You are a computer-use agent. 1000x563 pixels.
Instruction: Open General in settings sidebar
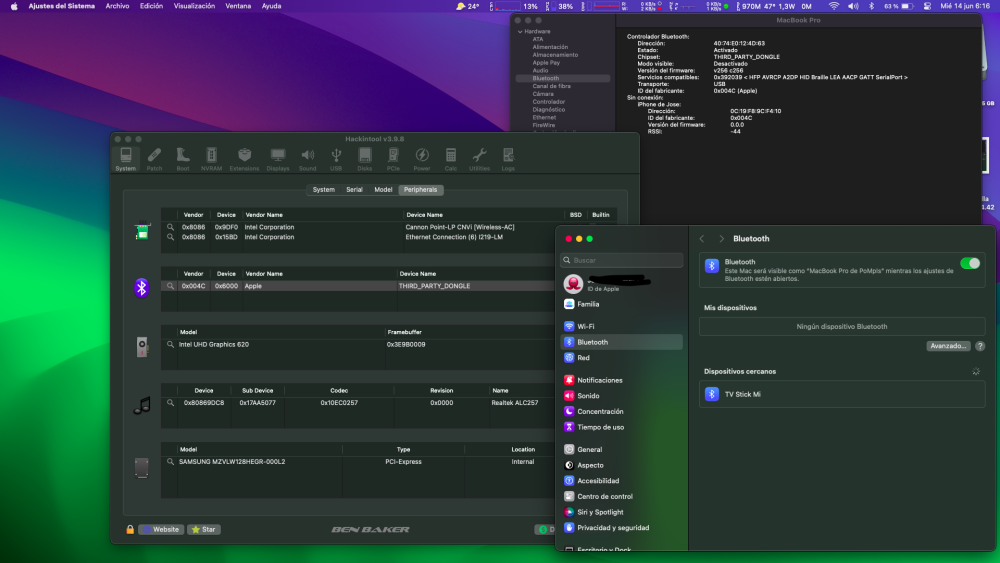[622, 450]
